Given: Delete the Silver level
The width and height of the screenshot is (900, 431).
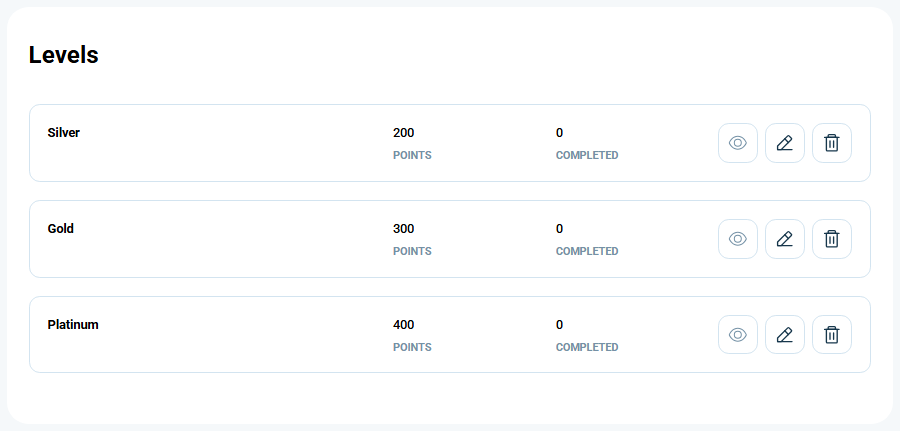Looking at the screenshot, I should click(x=832, y=143).
